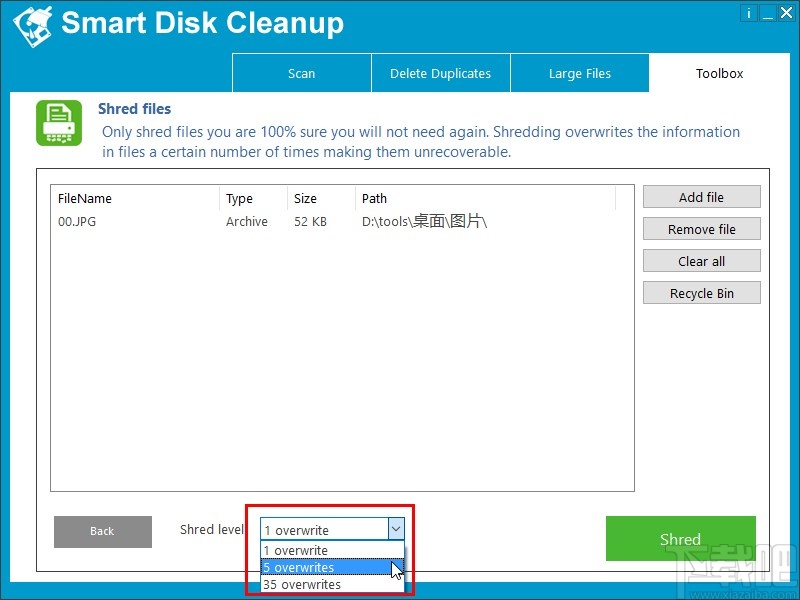Click the Archive type cell
Screen dimensions: 800x600
247,221
